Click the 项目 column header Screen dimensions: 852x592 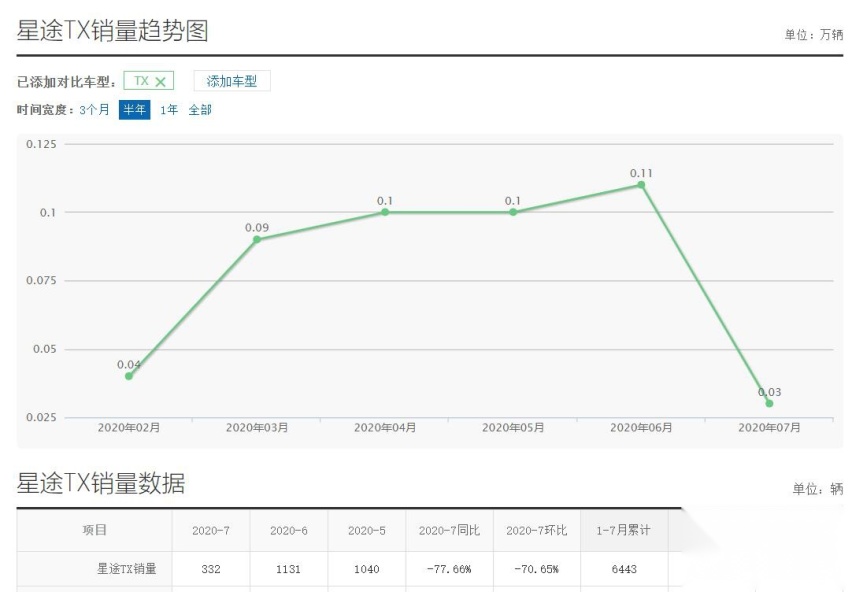click(x=95, y=530)
